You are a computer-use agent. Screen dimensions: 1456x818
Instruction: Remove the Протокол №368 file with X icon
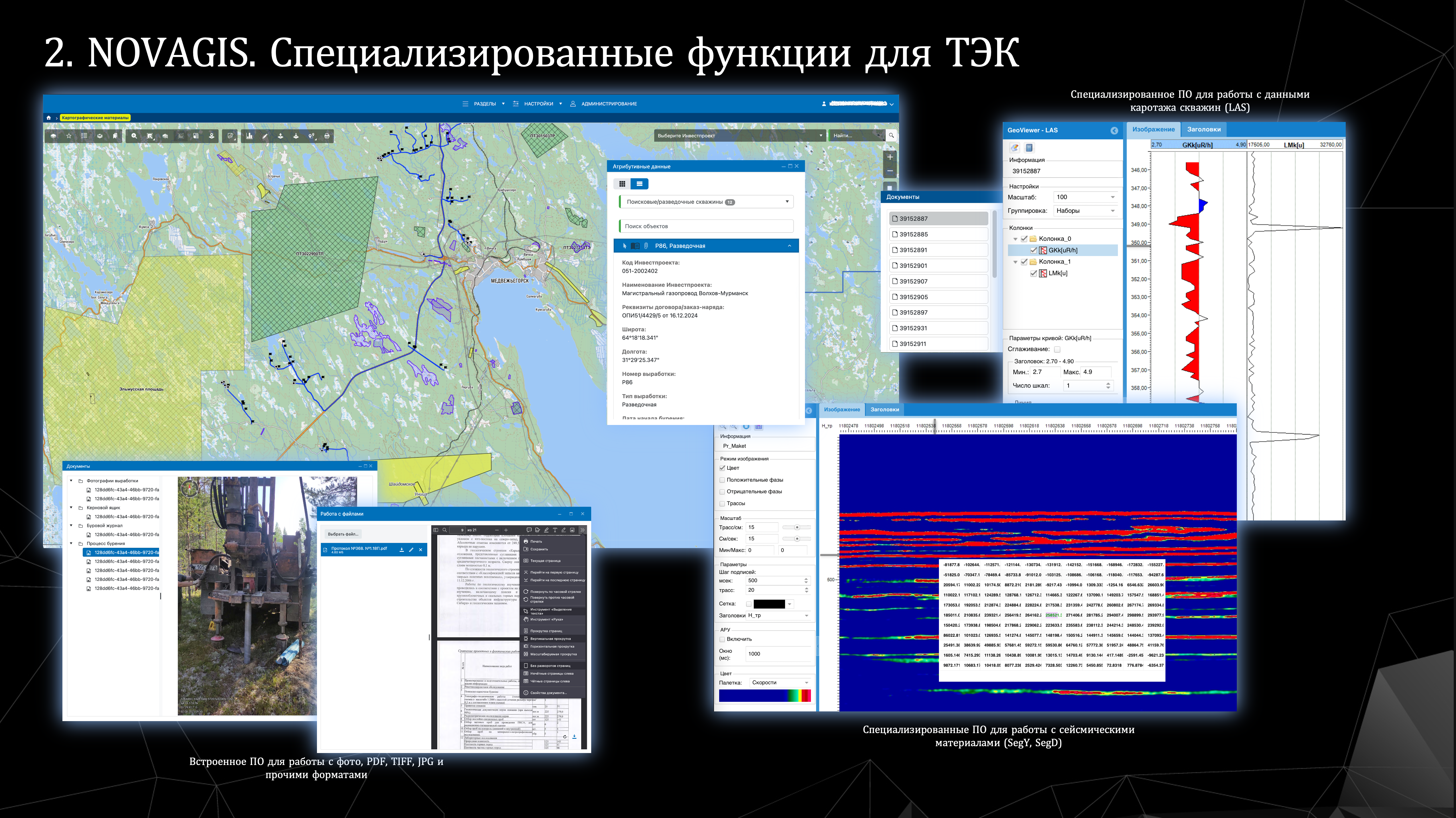click(x=420, y=550)
